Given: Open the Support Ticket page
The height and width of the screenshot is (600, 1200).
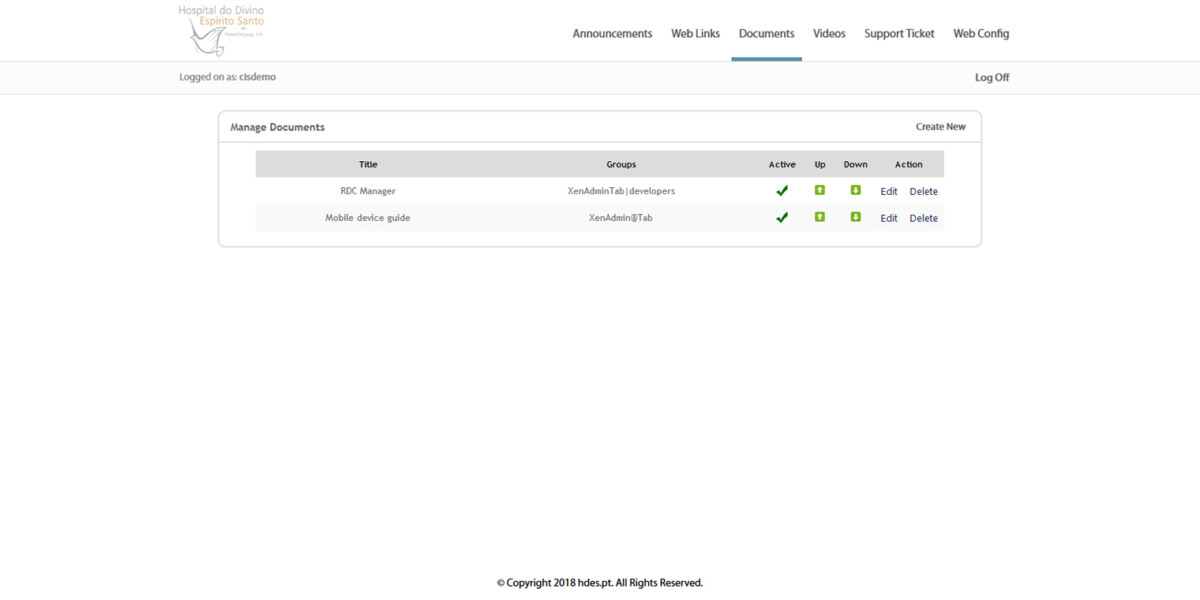Looking at the screenshot, I should [898, 33].
